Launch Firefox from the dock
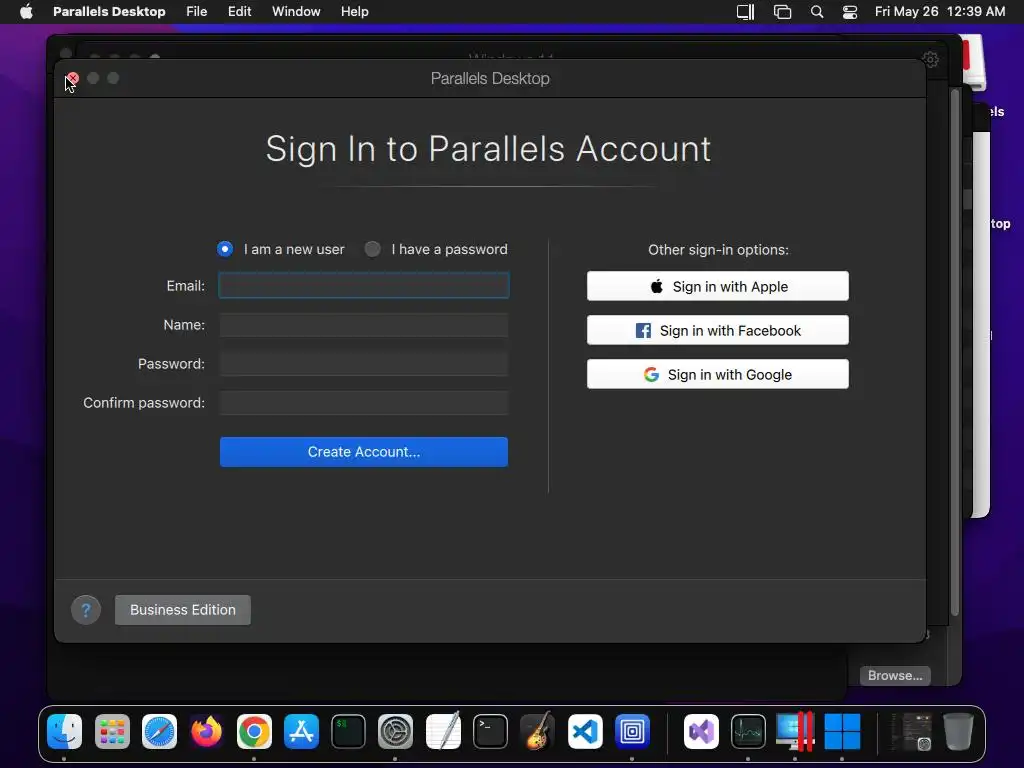1024x768 pixels. click(206, 731)
